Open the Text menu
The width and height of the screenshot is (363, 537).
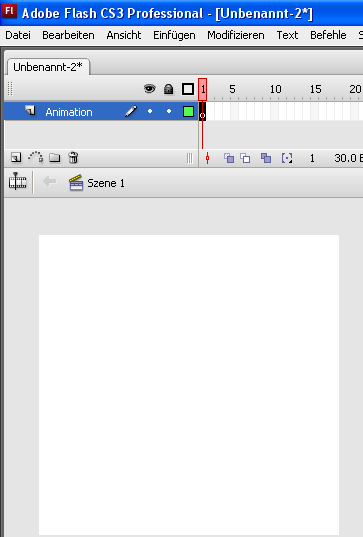[x=287, y=35]
